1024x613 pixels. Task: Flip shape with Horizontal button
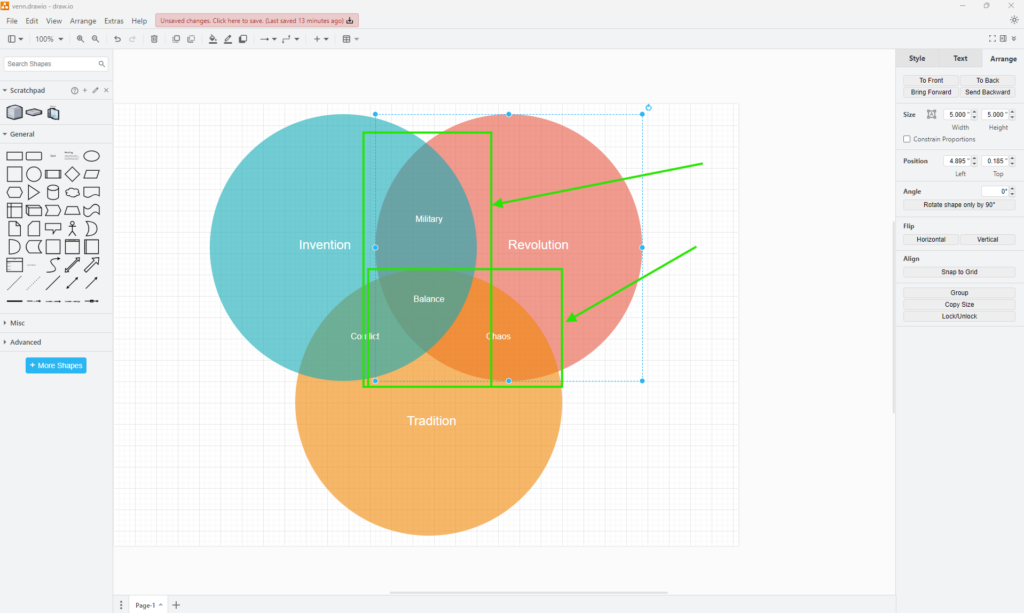[931, 240]
